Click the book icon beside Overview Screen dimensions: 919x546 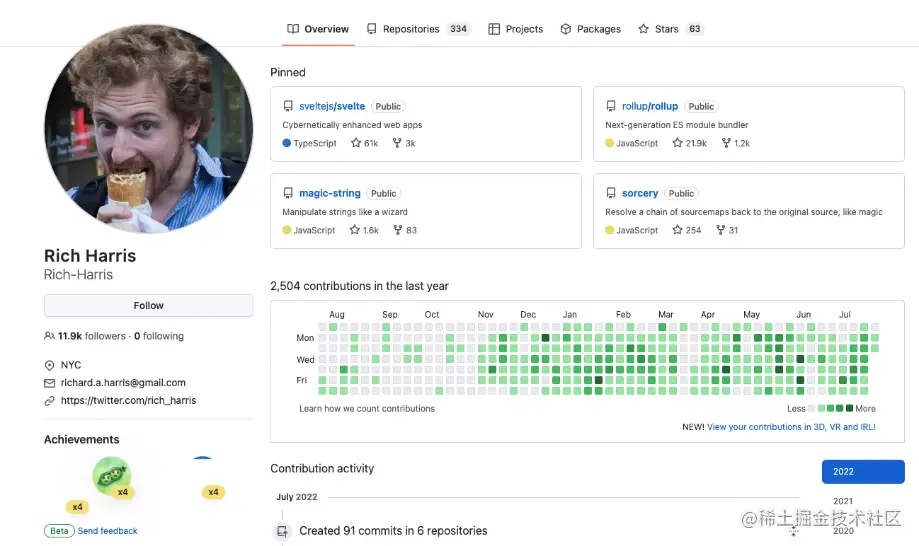tap(293, 29)
